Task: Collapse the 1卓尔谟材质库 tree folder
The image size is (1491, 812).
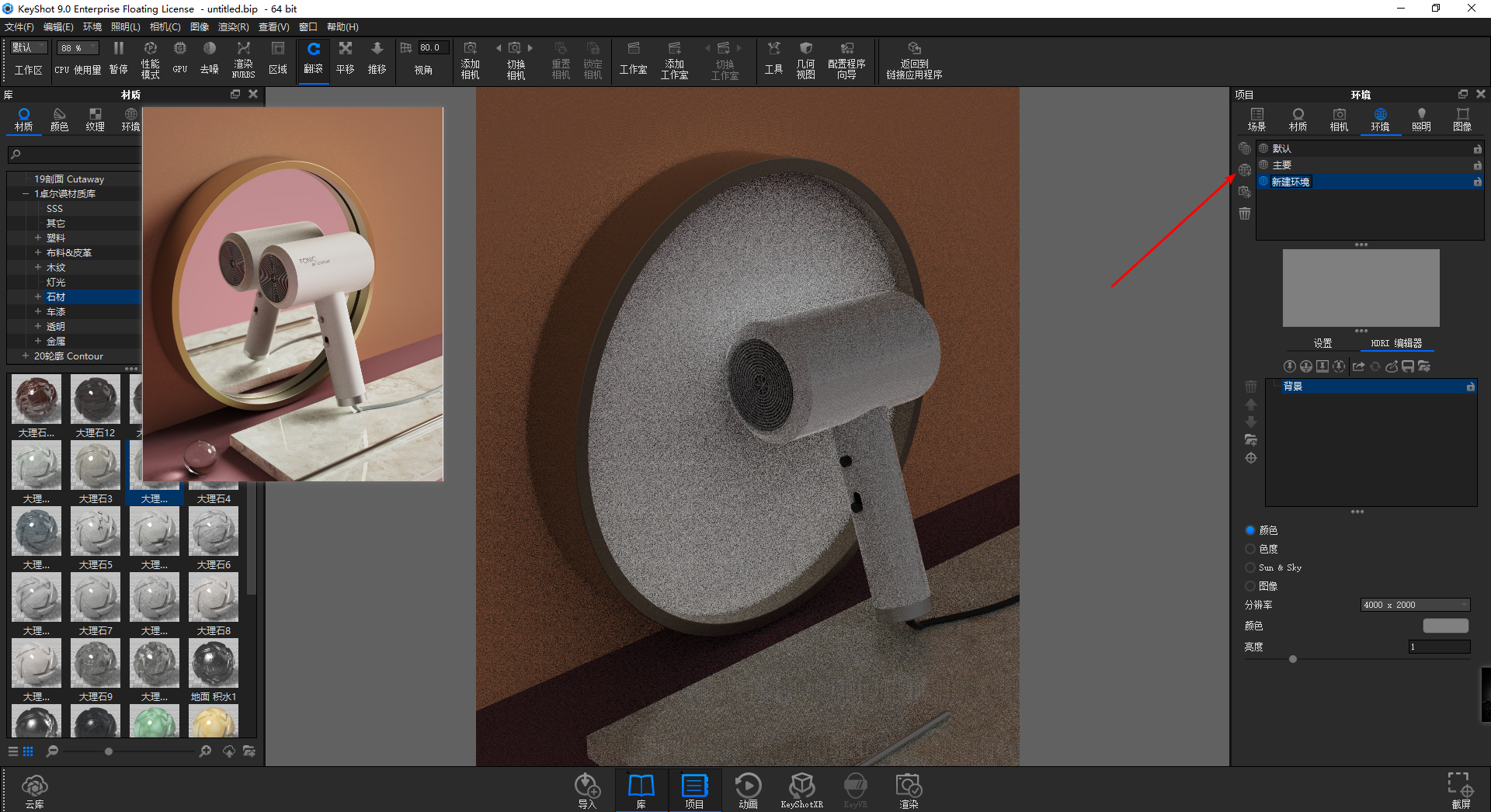Action: (x=26, y=194)
